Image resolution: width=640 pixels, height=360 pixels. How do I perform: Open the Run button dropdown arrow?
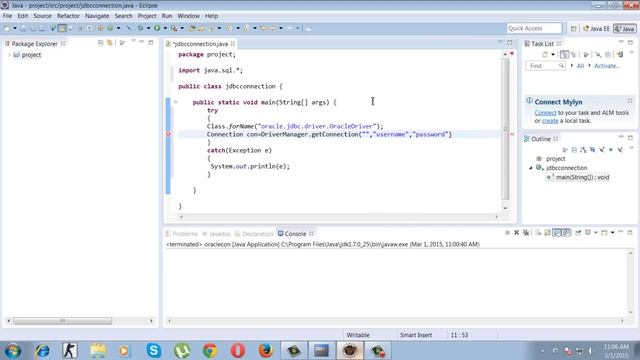165,28
